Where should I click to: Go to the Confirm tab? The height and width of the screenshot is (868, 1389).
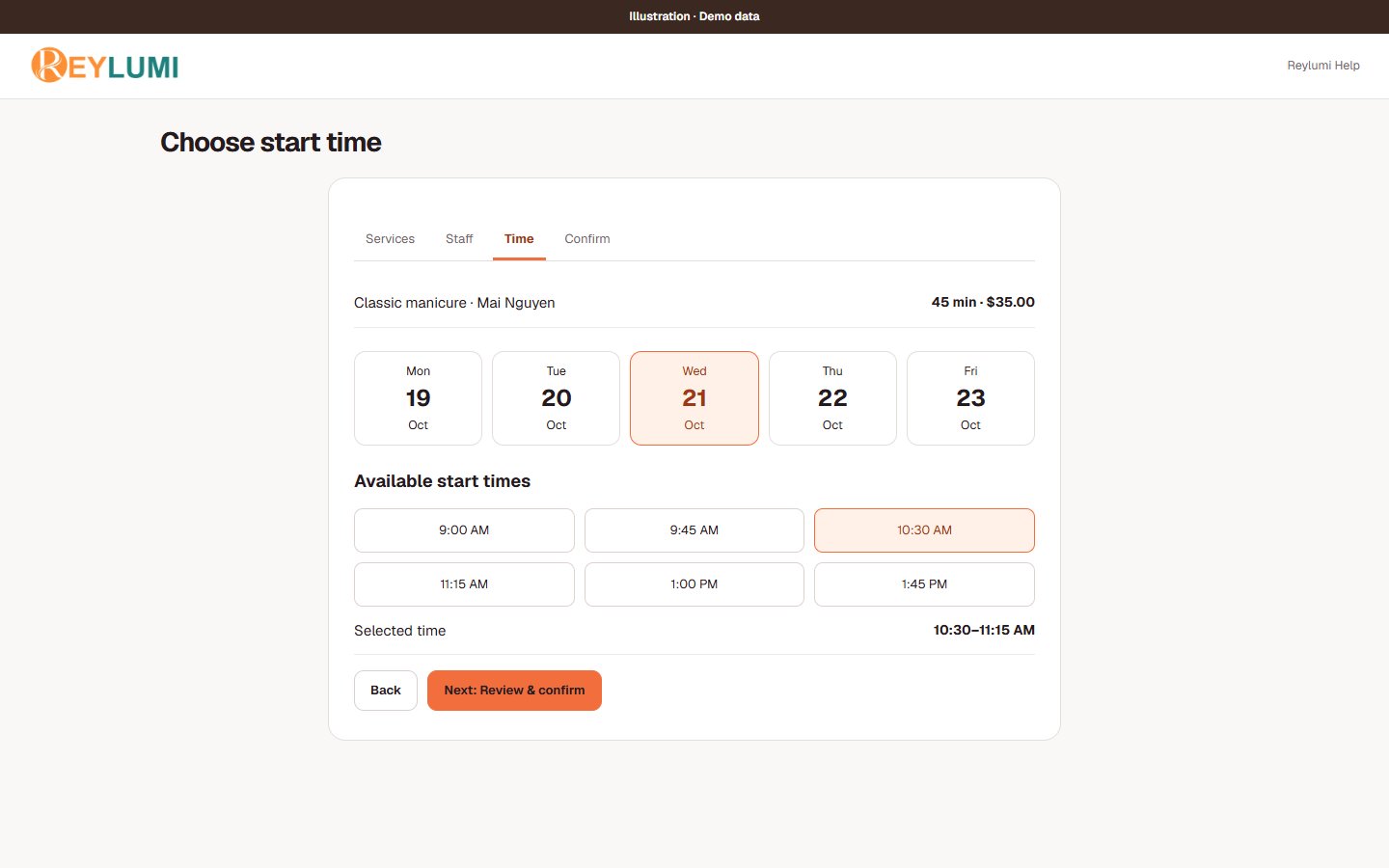587,239
